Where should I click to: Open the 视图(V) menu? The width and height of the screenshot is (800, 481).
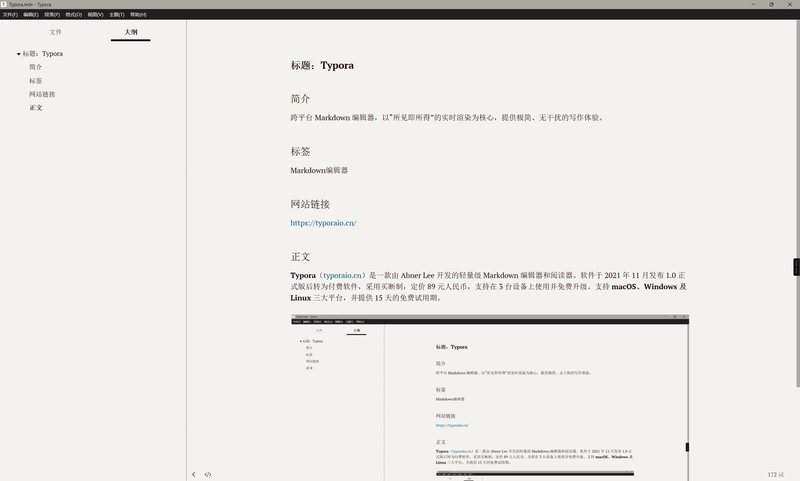[95, 14]
